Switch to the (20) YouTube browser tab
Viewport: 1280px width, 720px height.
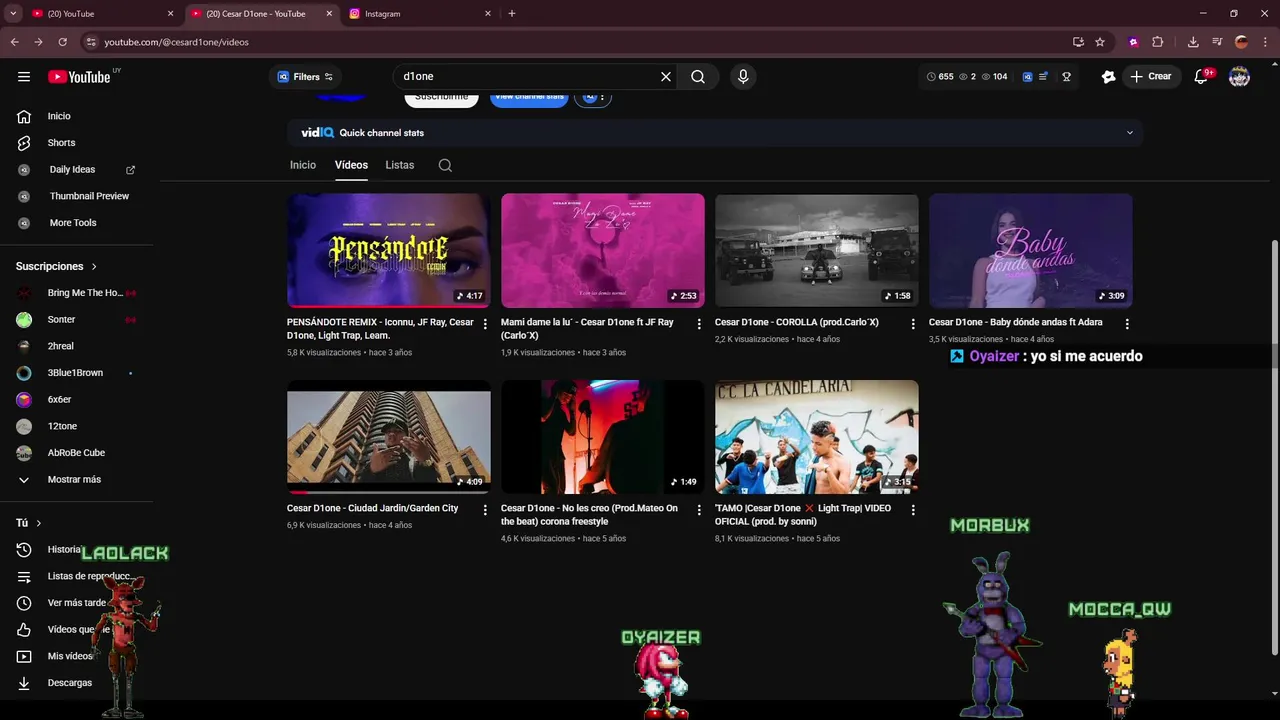(x=102, y=14)
